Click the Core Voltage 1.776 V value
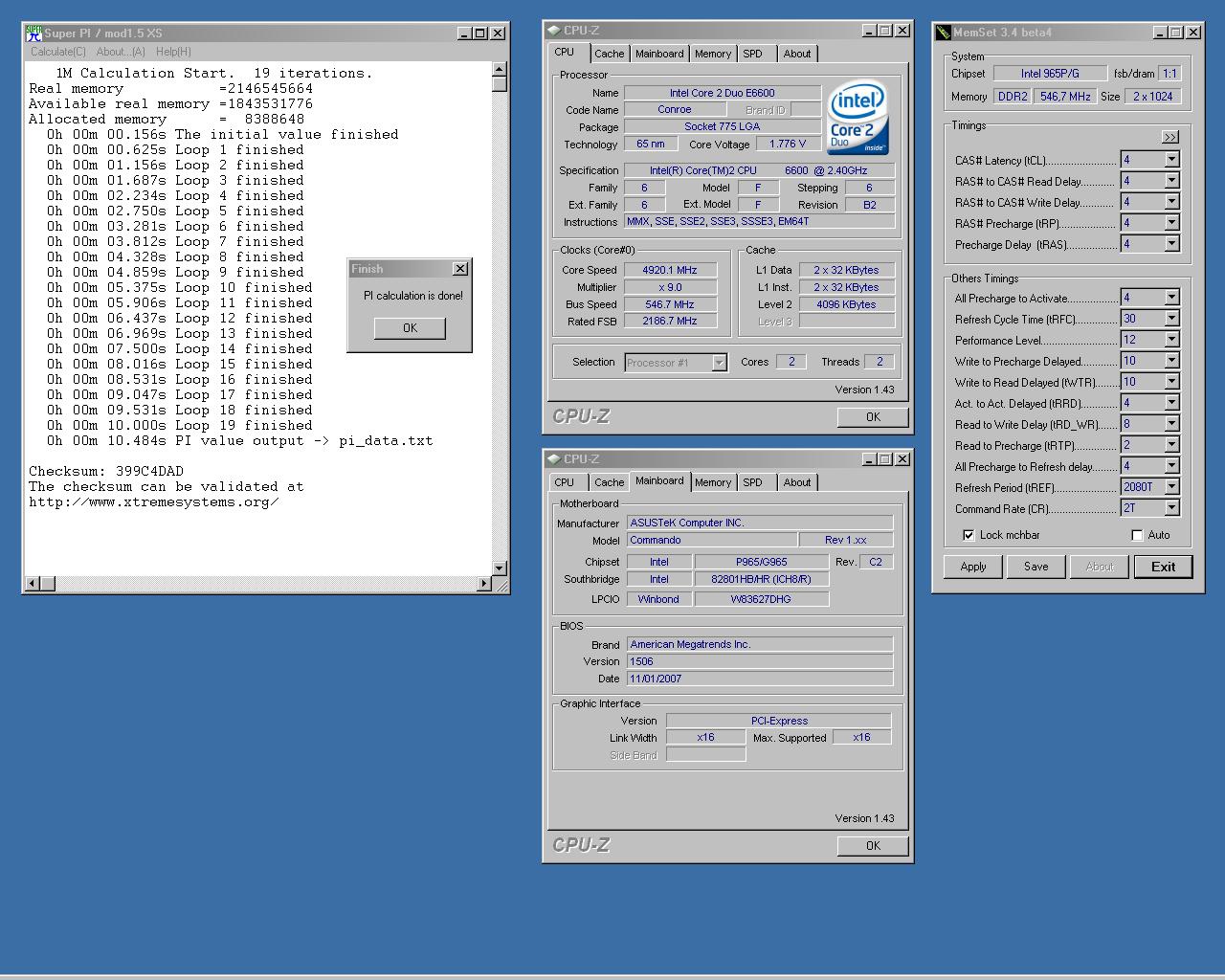1225x980 pixels. point(788,144)
